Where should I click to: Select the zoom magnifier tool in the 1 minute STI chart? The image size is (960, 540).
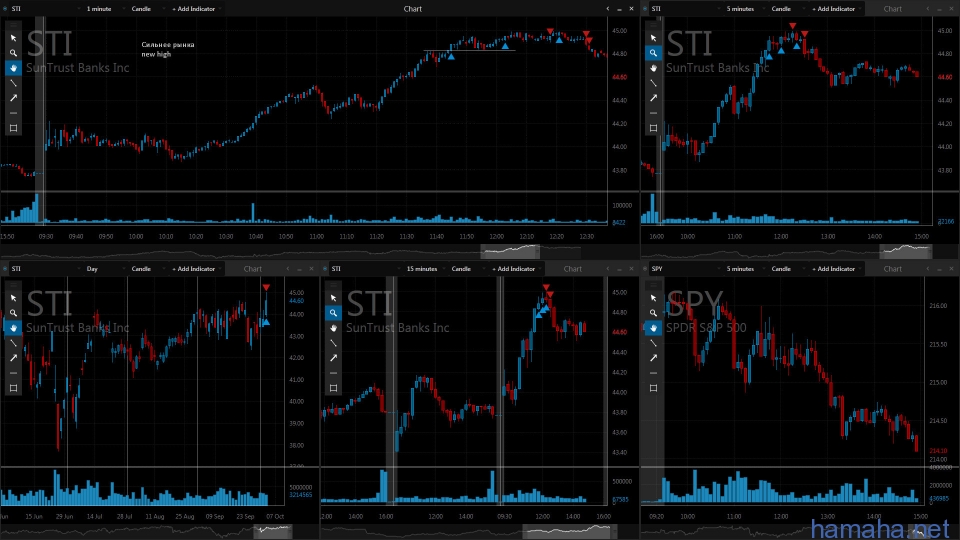pyautogui.click(x=13, y=53)
